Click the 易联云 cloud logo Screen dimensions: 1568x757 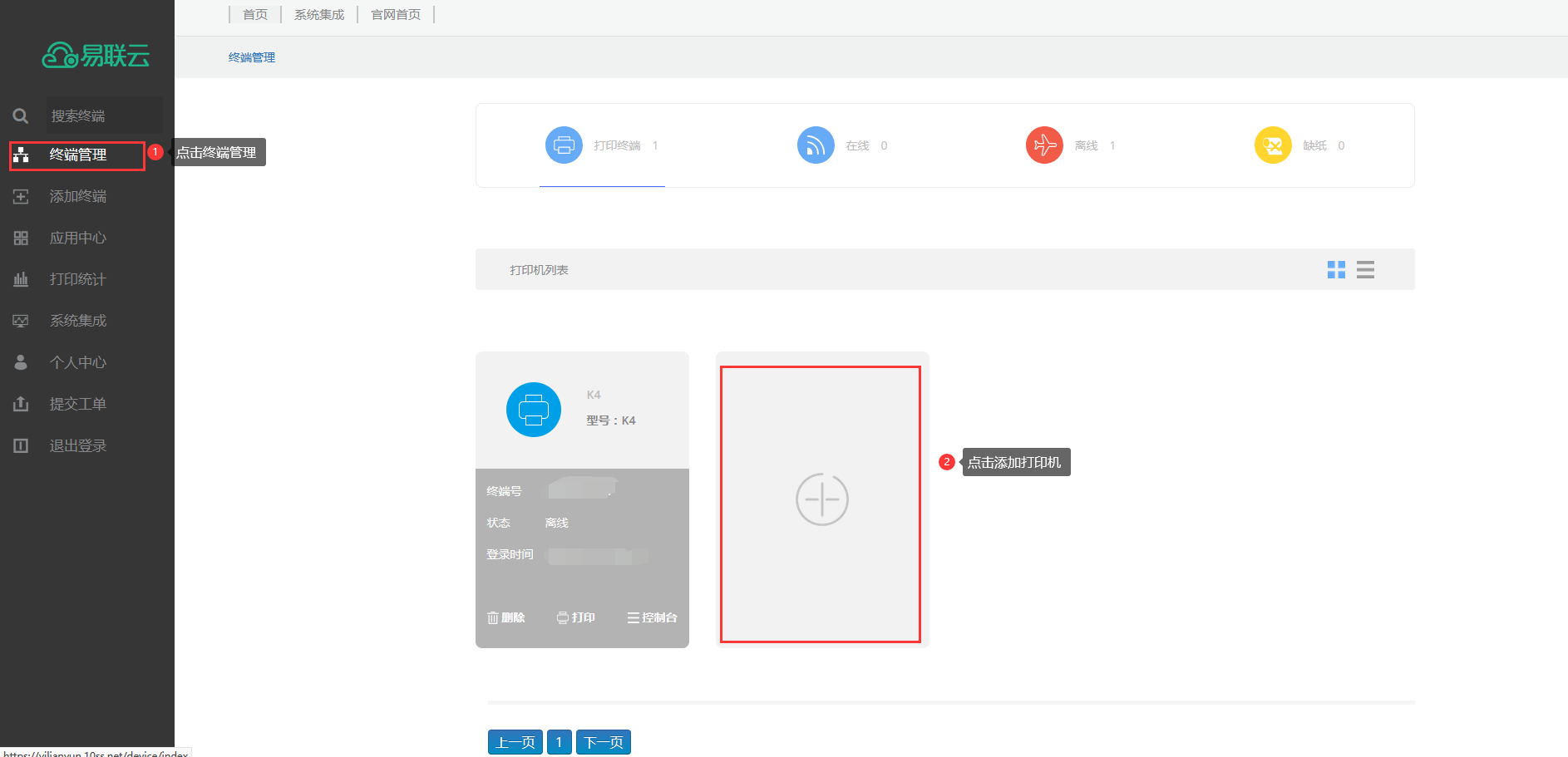pos(96,55)
